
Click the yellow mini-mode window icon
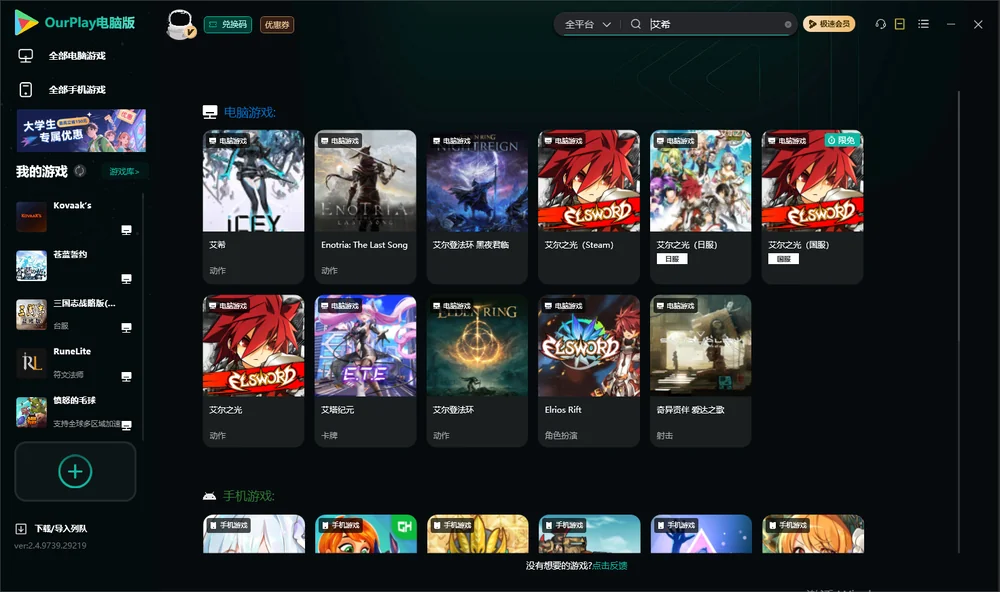point(900,24)
